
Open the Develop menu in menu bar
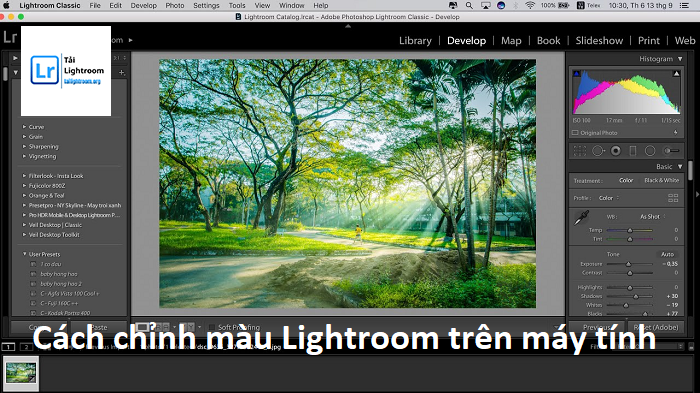(x=144, y=5)
